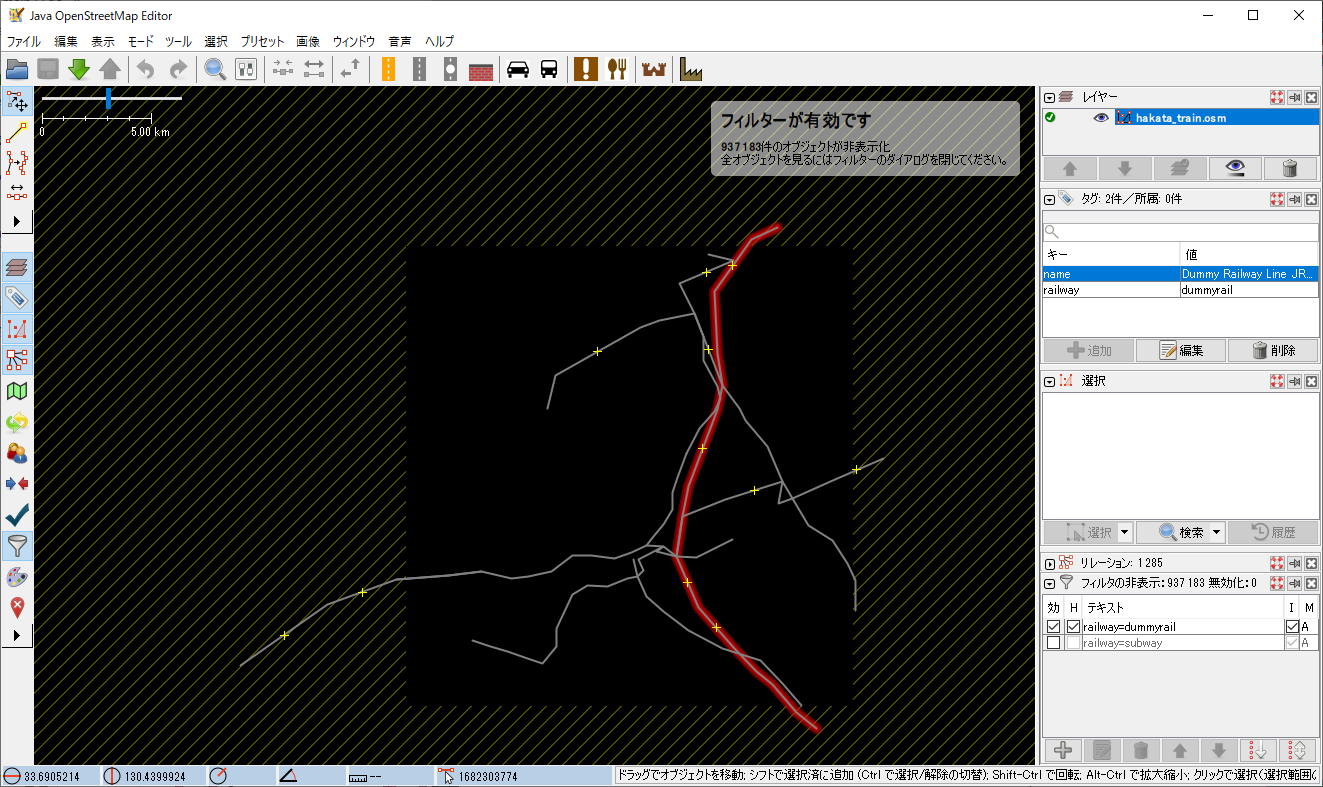This screenshot has width=1323, height=787.
Task: Click the 編集 button in the tags panel
Action: tap(1180, 351)
